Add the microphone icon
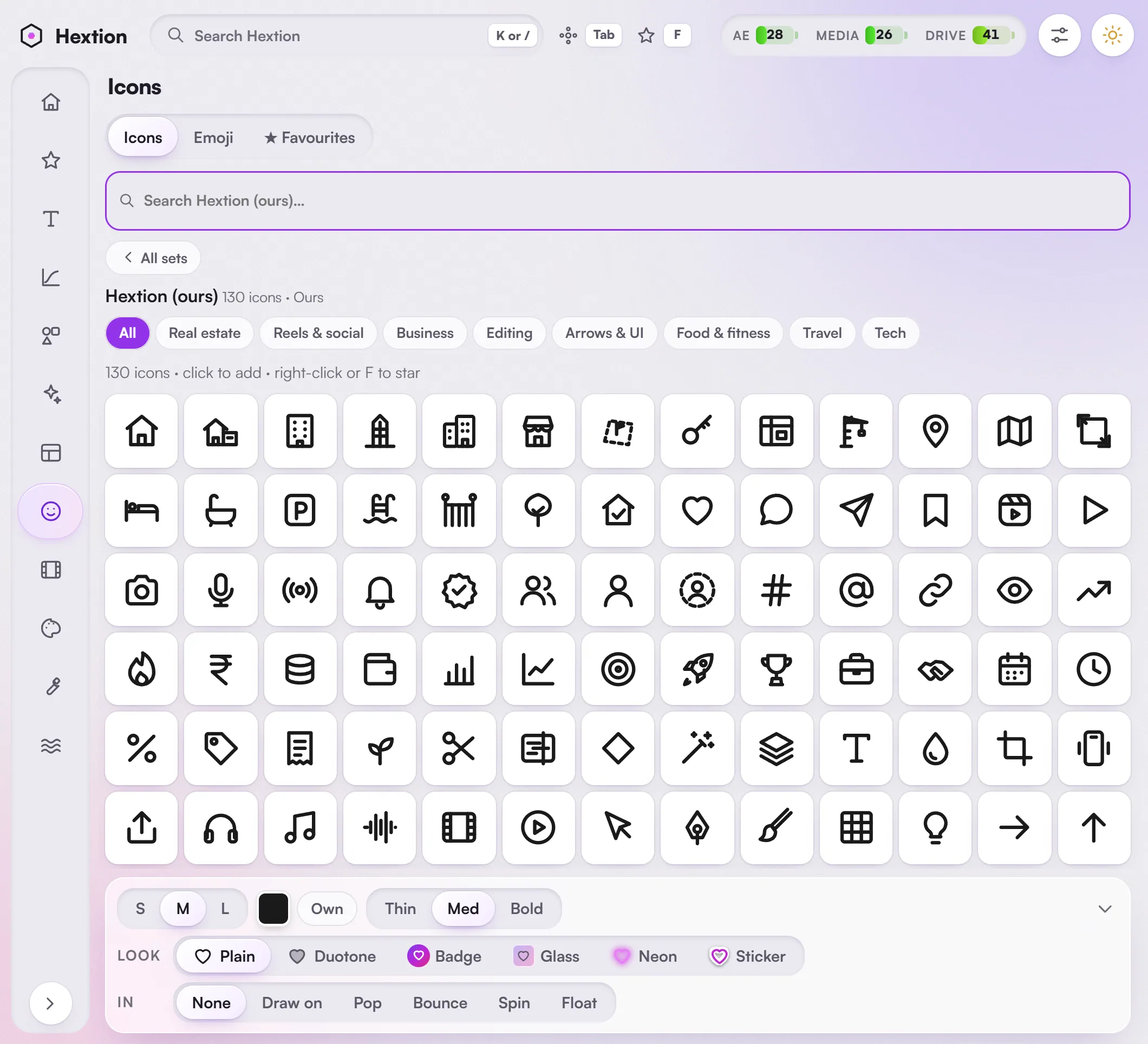Viewport: 1148px width, 1044px height. point(220,590)
